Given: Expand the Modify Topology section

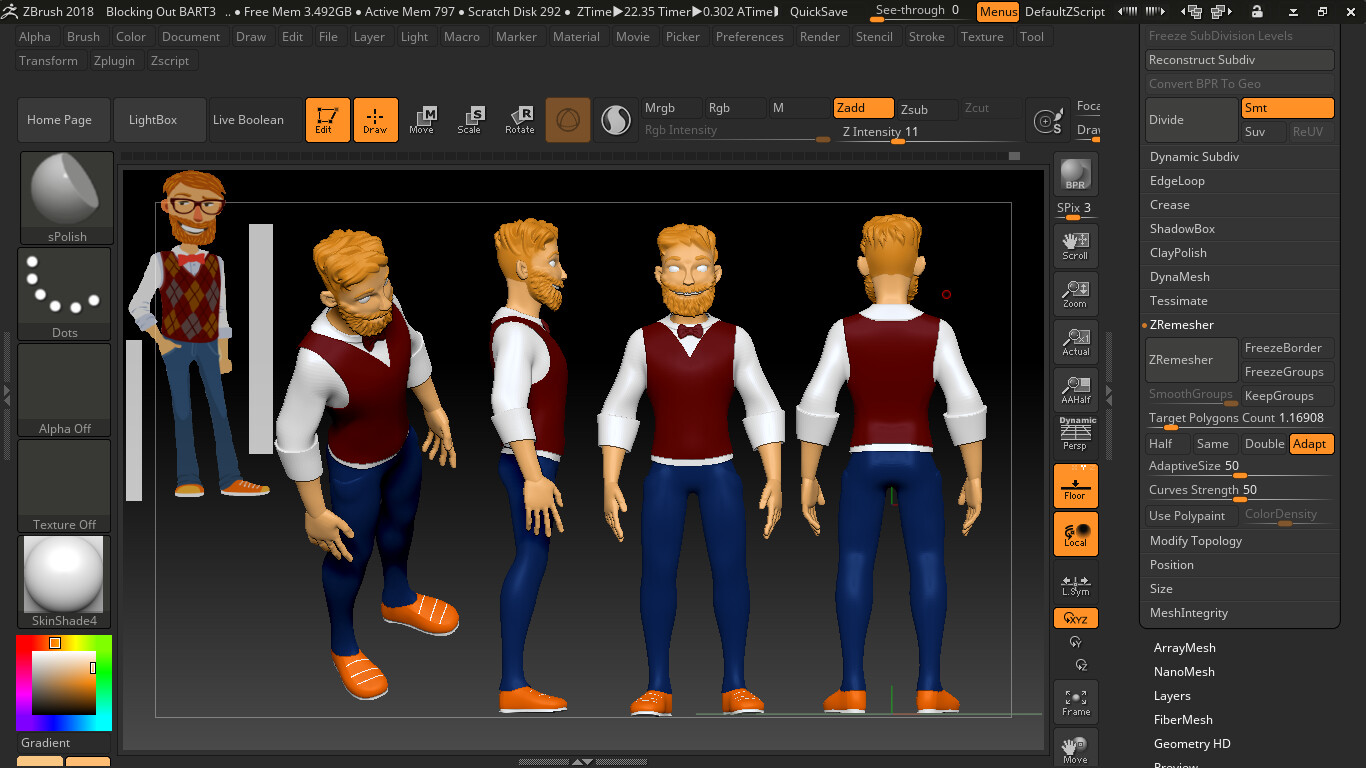Looking at the screenshot, I should click(x=1195, y=541).
